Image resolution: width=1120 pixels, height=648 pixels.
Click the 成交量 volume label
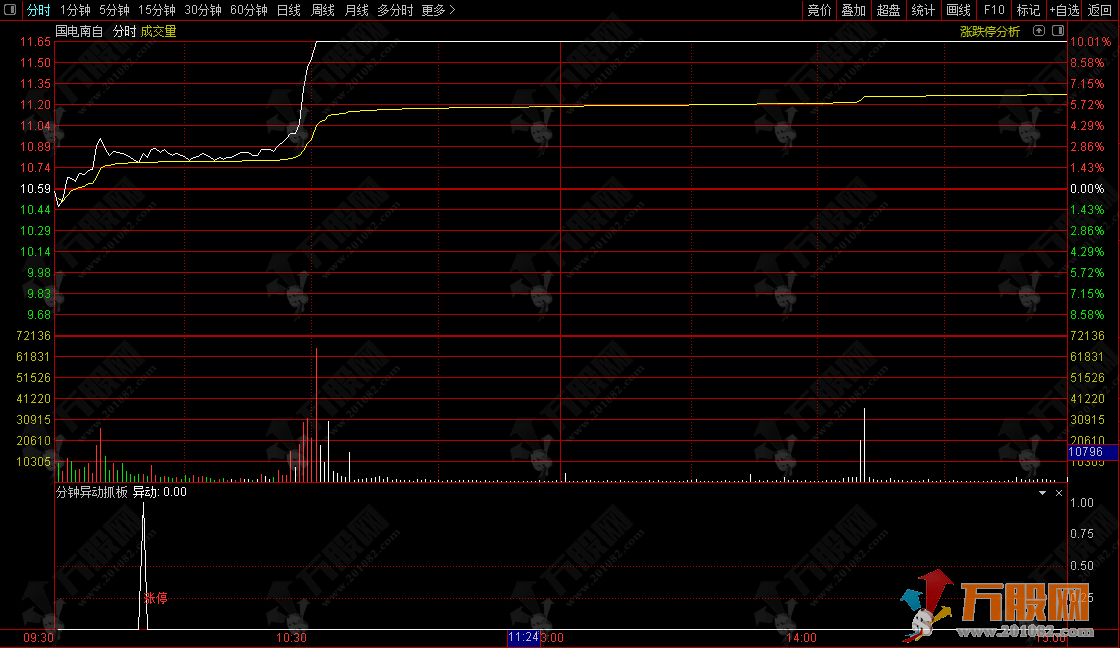(x=158, y=31)
